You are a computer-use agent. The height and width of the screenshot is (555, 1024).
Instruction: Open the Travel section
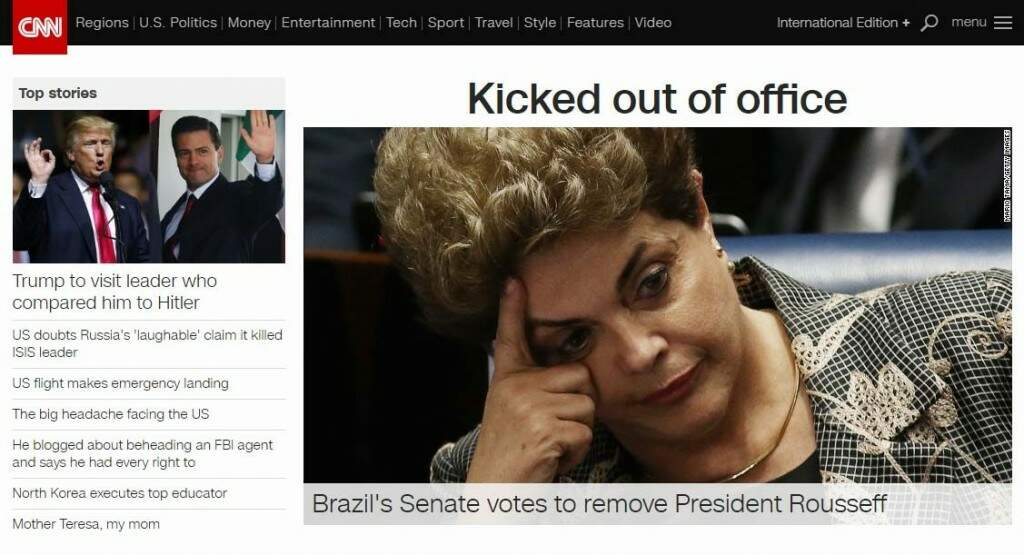point(494,23)
